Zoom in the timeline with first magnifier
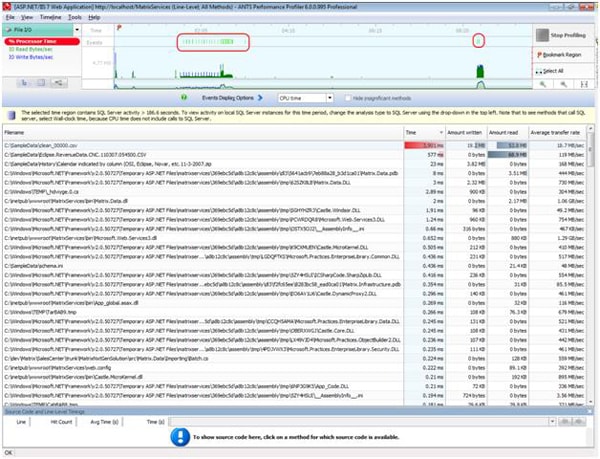Screen dimensions: 600x459 click(x=543, y=84)
